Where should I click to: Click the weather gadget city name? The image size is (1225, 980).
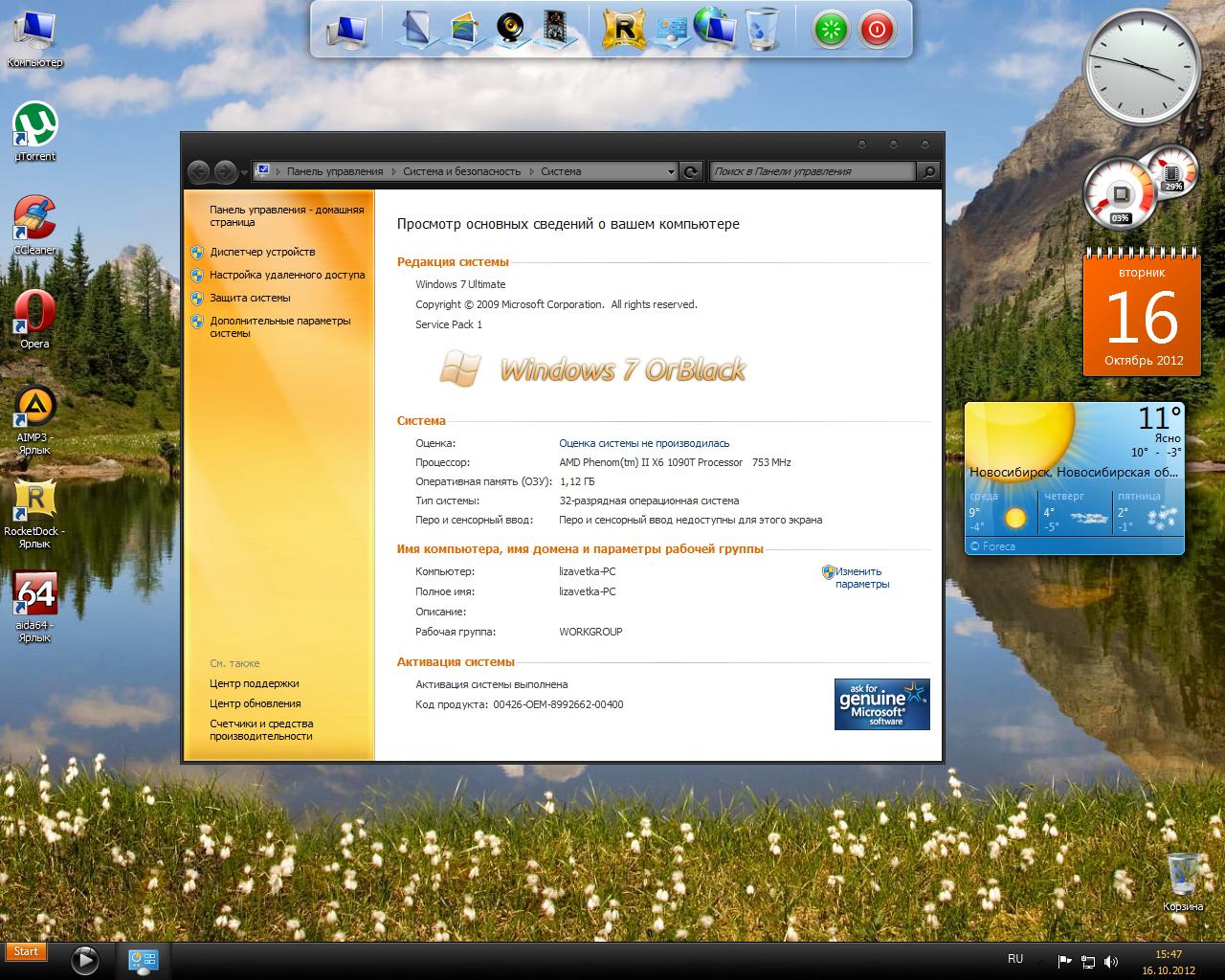tap(1074, 472)
